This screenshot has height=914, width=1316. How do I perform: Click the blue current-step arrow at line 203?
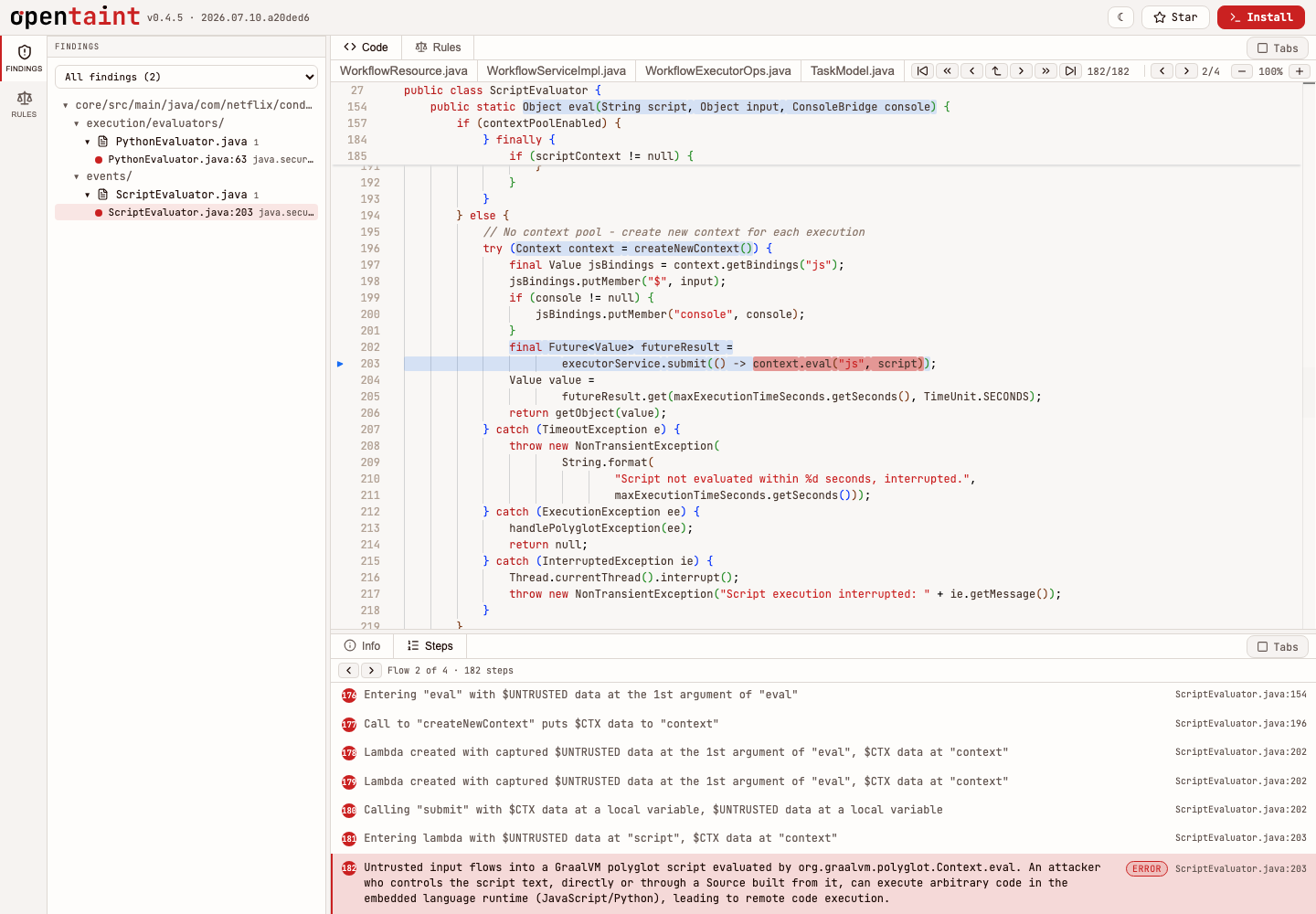click(340, 364)
